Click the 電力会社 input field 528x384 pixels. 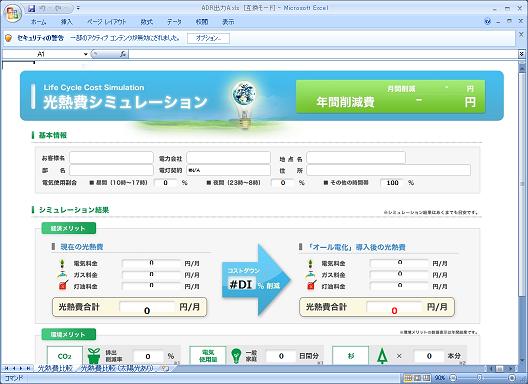coord(228,158)
